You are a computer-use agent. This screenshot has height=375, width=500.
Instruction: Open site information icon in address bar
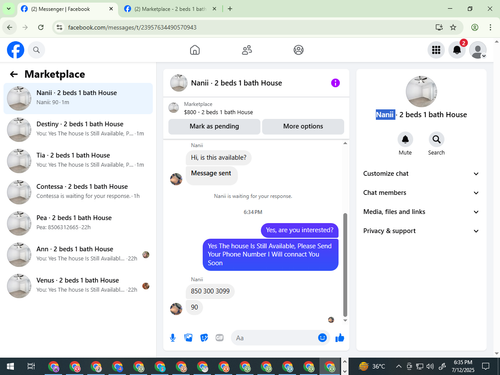pos(59,27)
